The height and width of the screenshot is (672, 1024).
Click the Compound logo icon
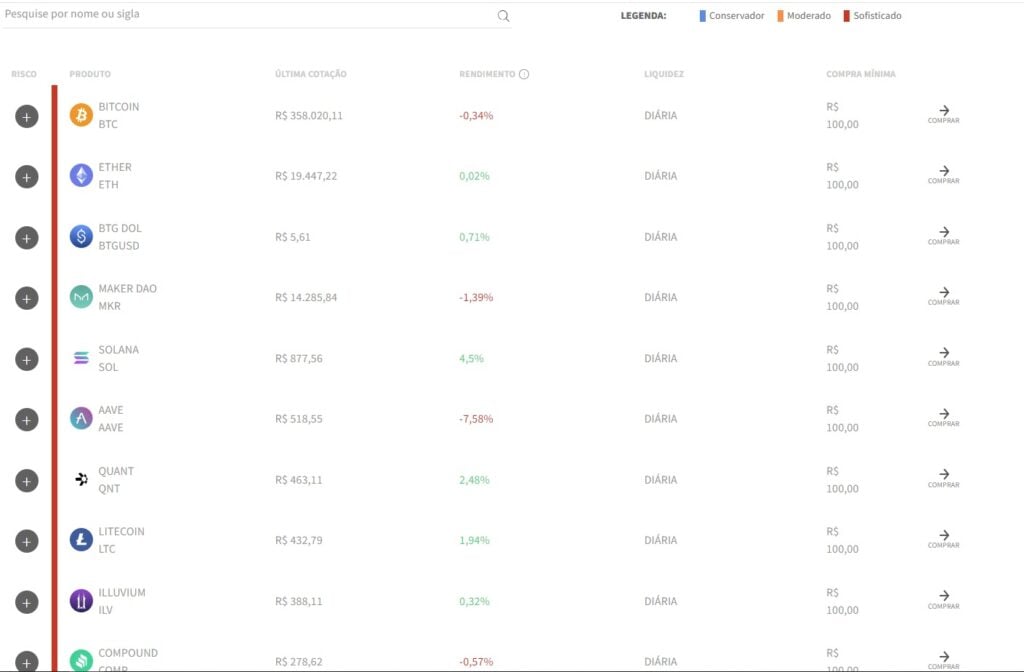pos(81,660)
